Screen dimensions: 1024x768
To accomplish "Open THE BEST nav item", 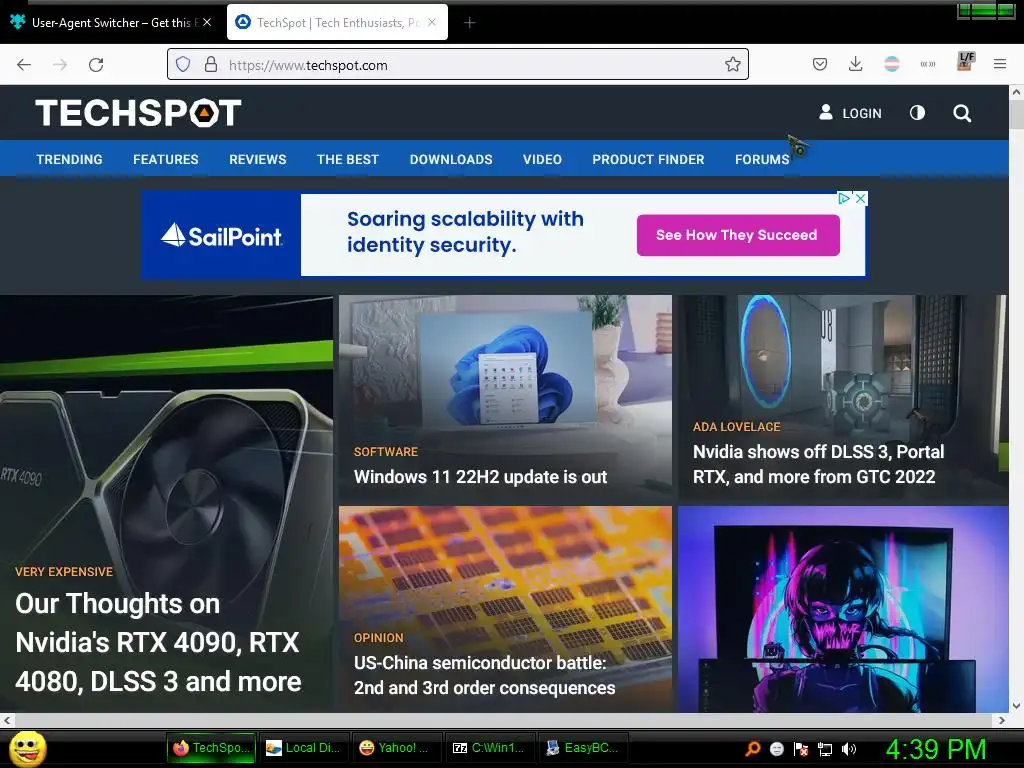I will tap(347, 159).
